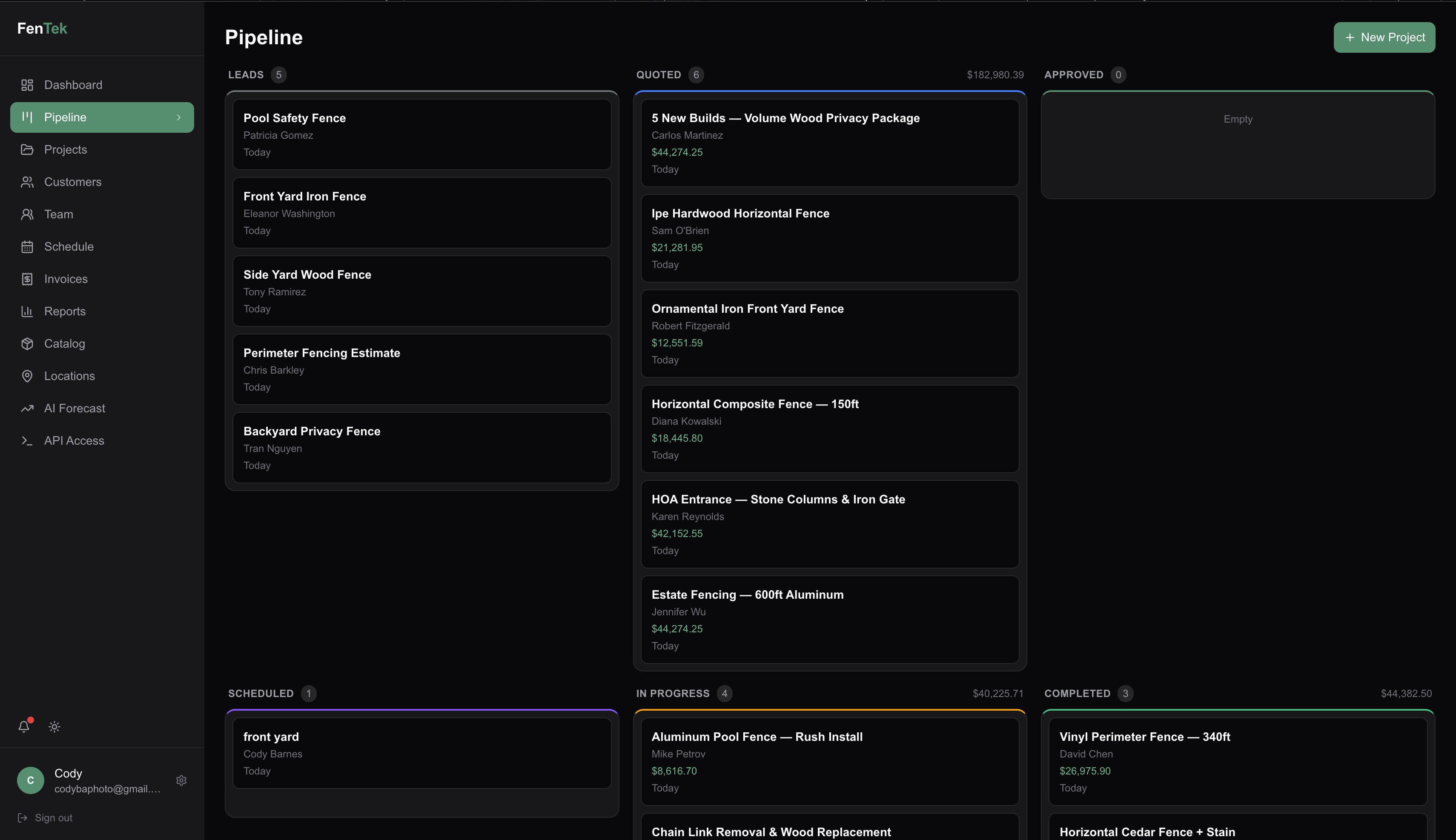Open the AI Forecast page

click(102, 408)
